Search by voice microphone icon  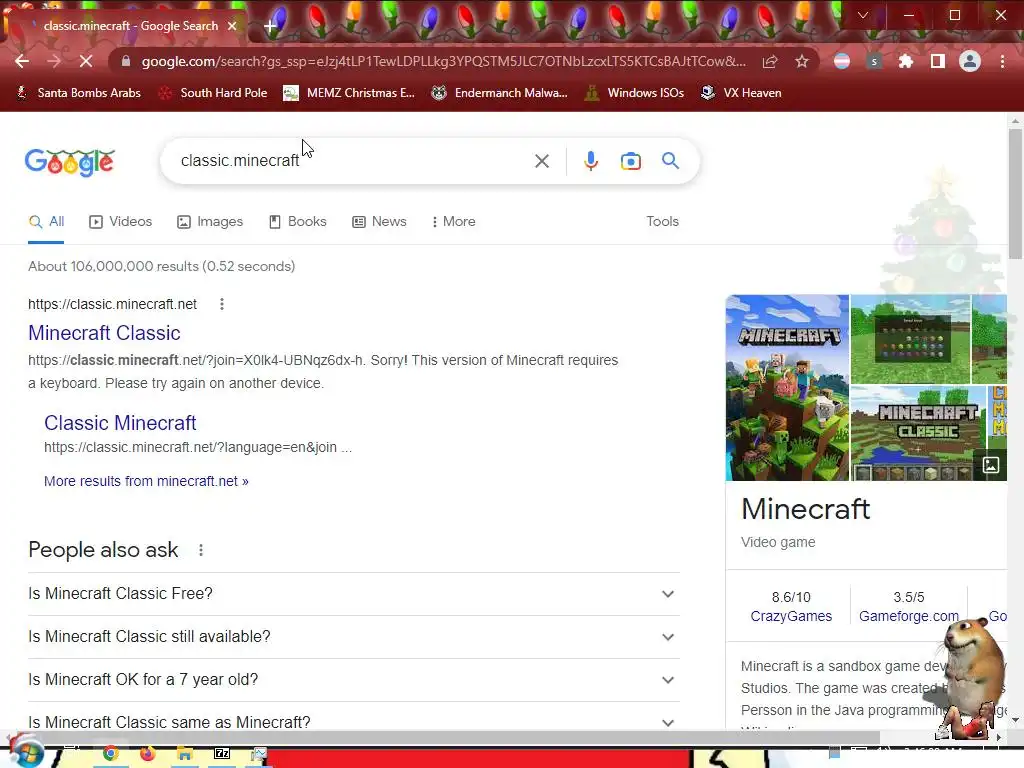coord(591,161)
